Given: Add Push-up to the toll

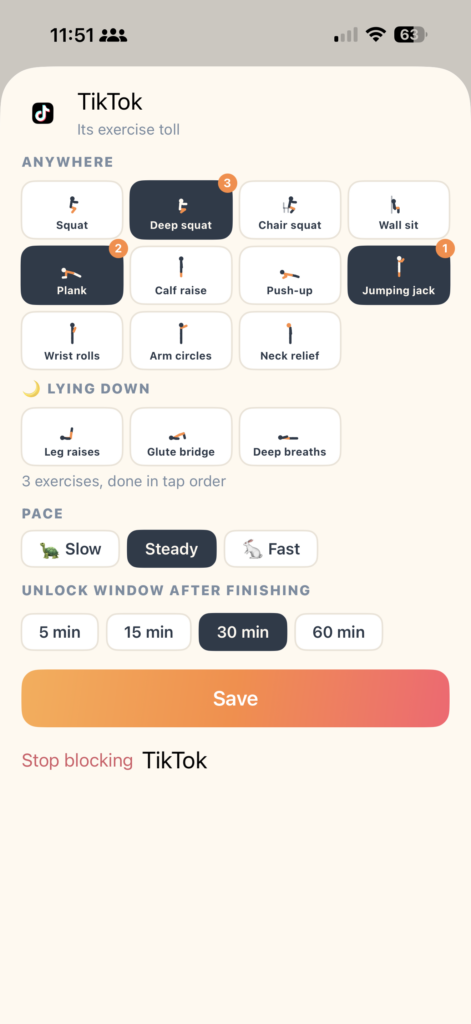Looking at the screenshot, I should click(290, 276).
